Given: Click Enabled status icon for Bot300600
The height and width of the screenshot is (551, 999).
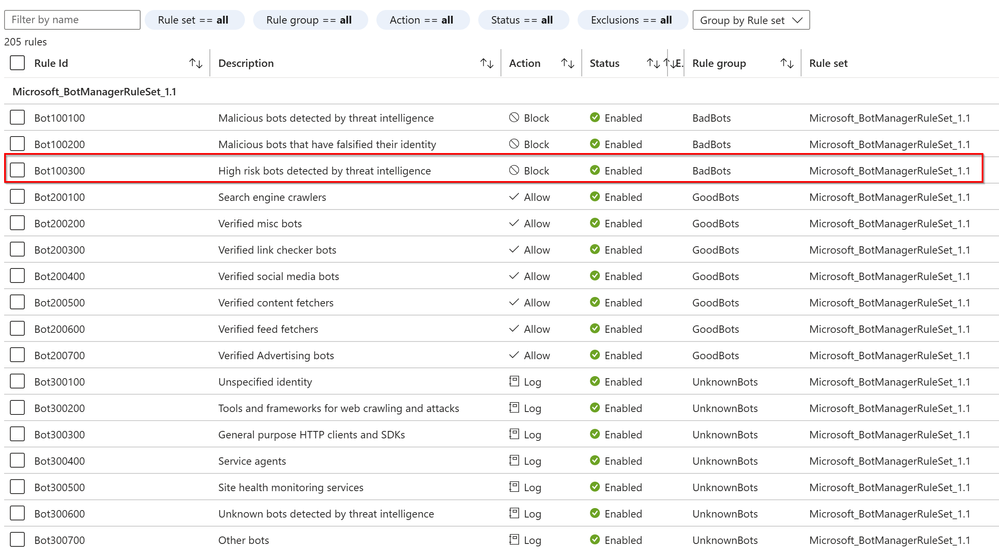Looking at the screenshot, I should pyautogui.click(x=595, y=513).
